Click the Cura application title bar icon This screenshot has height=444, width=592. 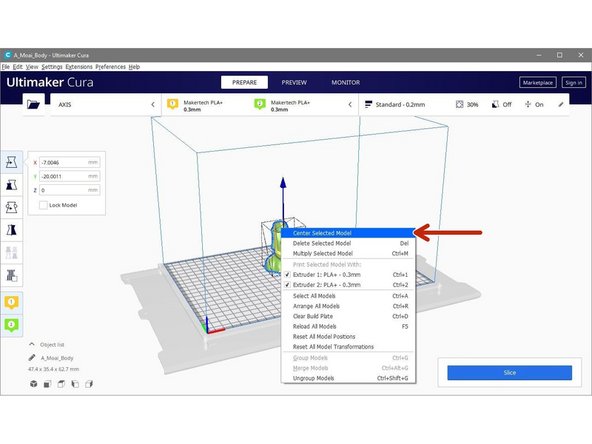coord(7,55)
